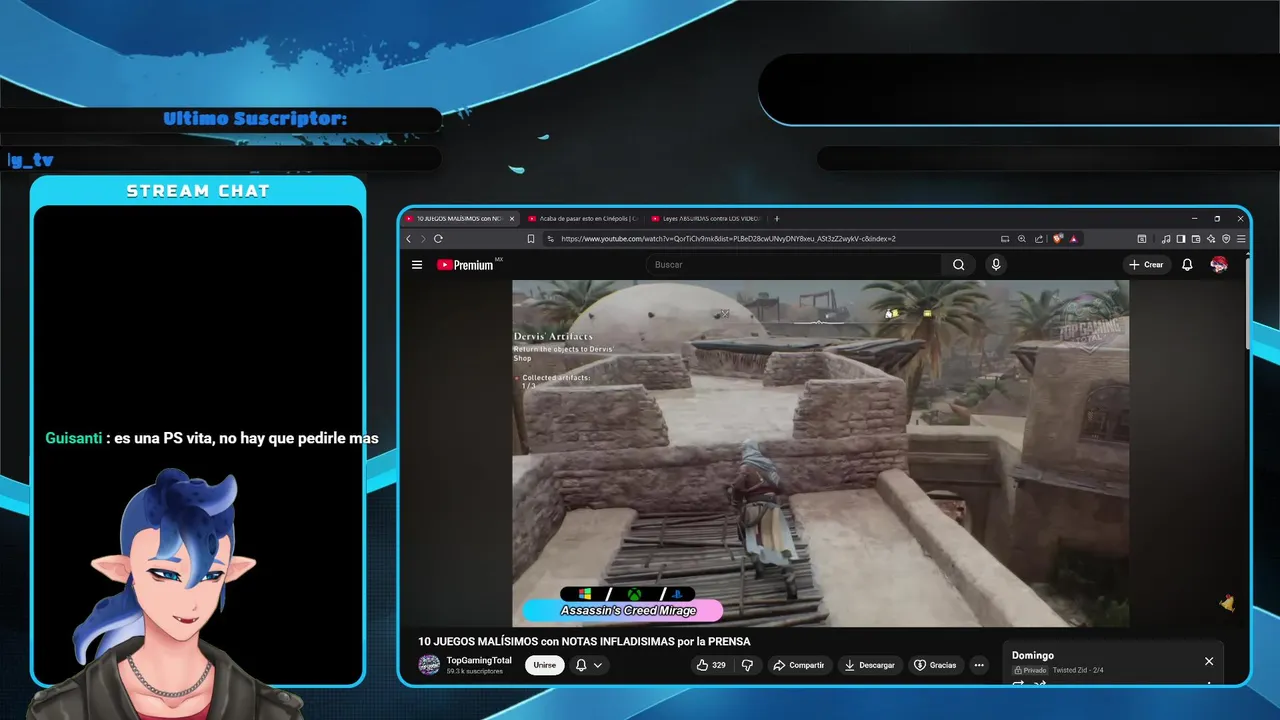The image size is (1280, 720).
Task: Open the account avatar menu
Action: click(1219, 264)
